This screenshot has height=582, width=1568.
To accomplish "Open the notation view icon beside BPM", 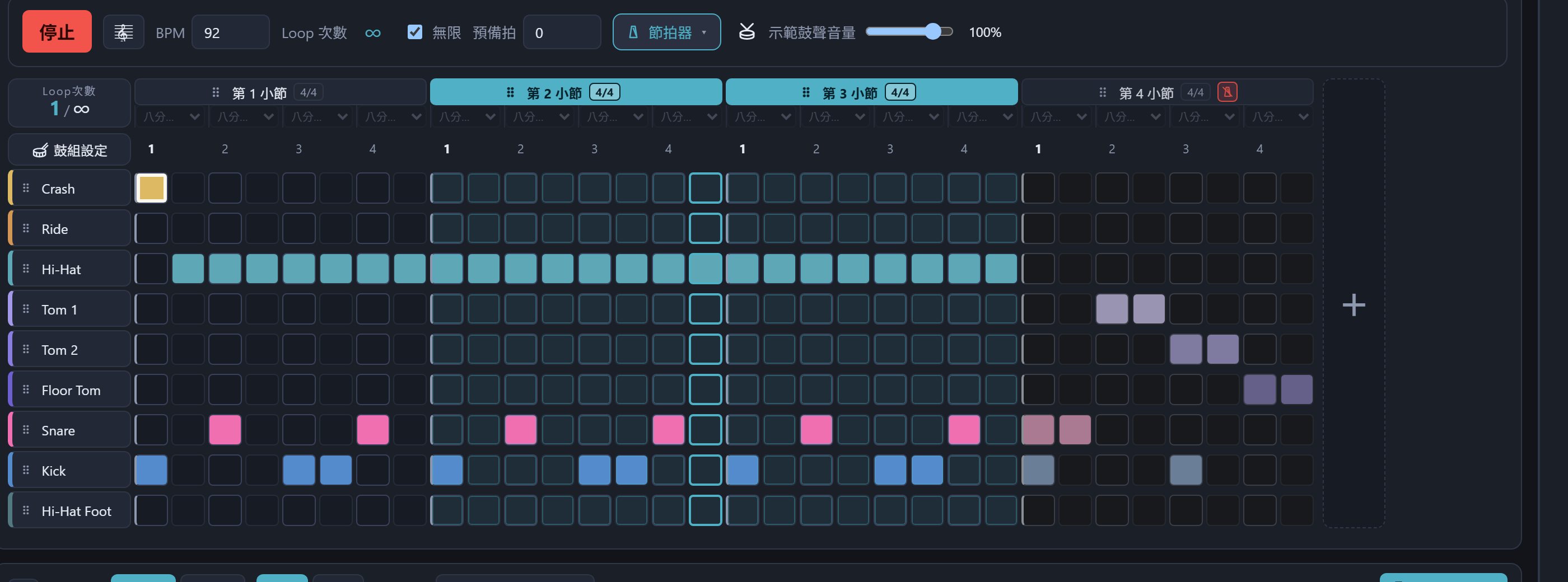I will click(x=124, y=32).
